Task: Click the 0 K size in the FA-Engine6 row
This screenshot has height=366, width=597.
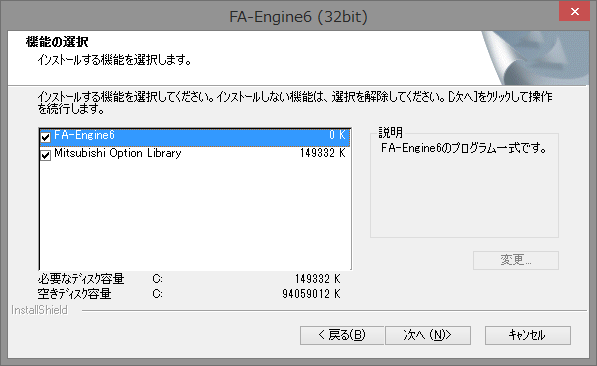Action: [x=337, y=135]
